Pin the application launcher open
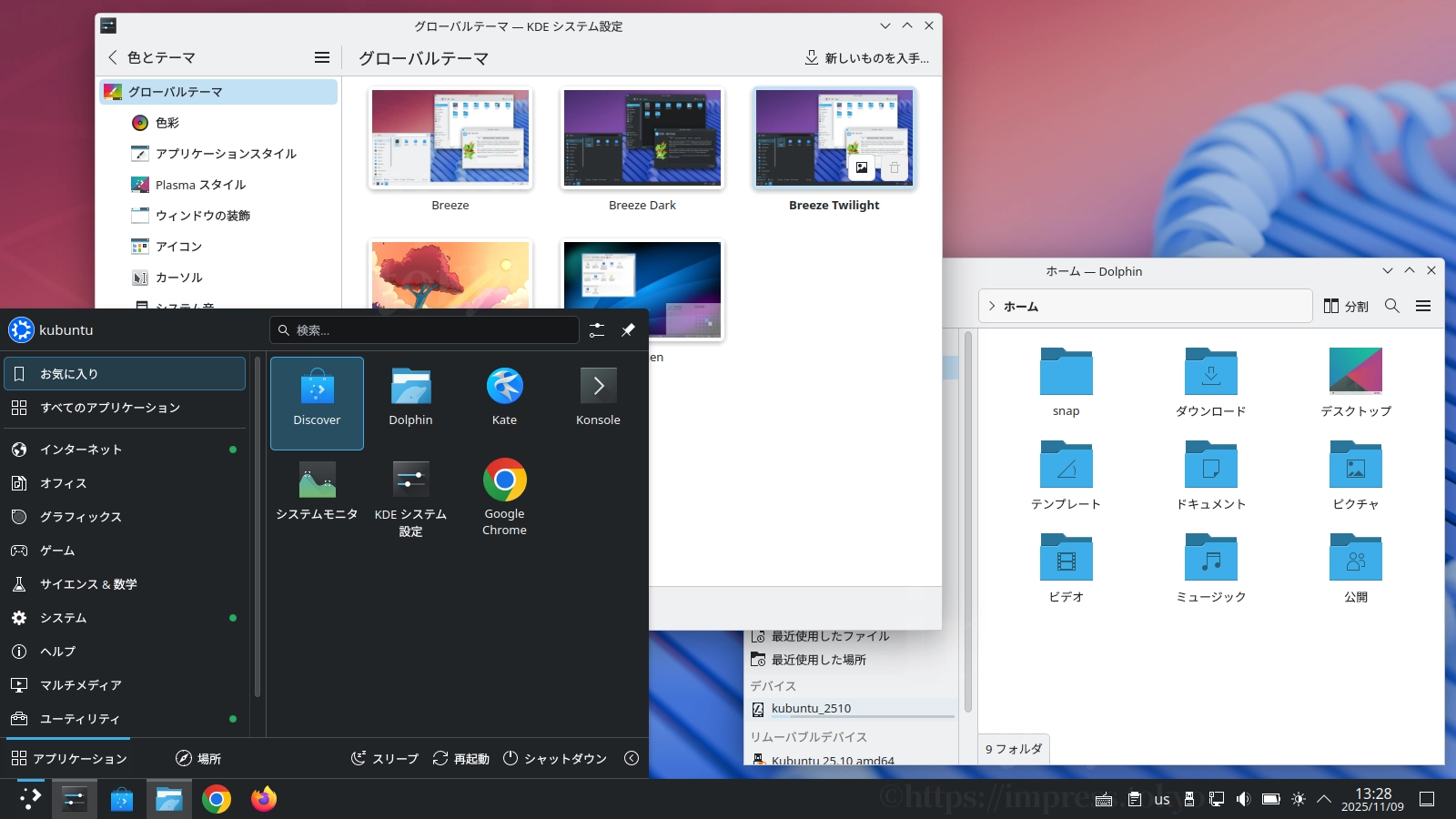The image size is (1456, 819). point(628,330)
